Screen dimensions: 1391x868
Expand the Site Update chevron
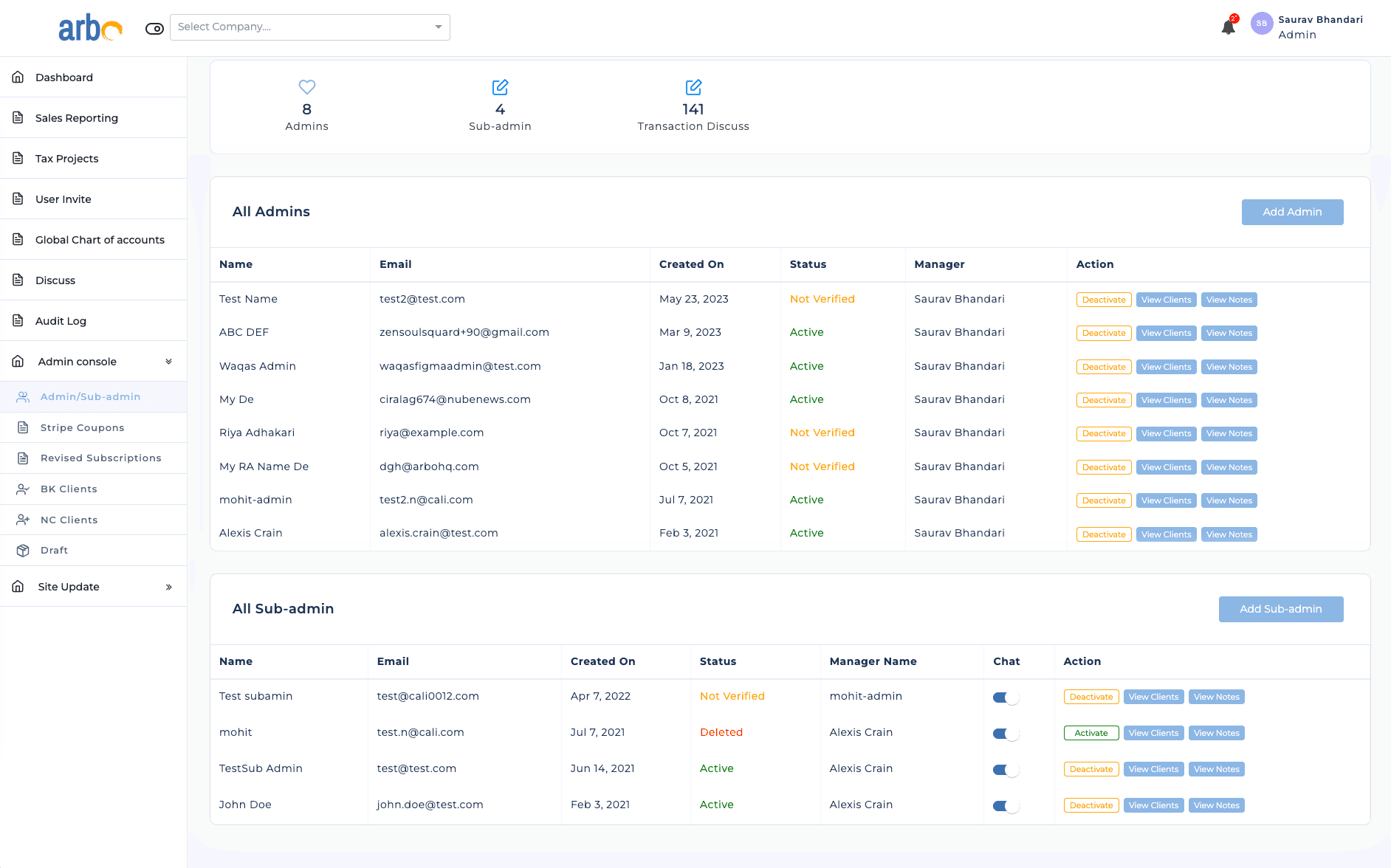click(x=168, y=587)
